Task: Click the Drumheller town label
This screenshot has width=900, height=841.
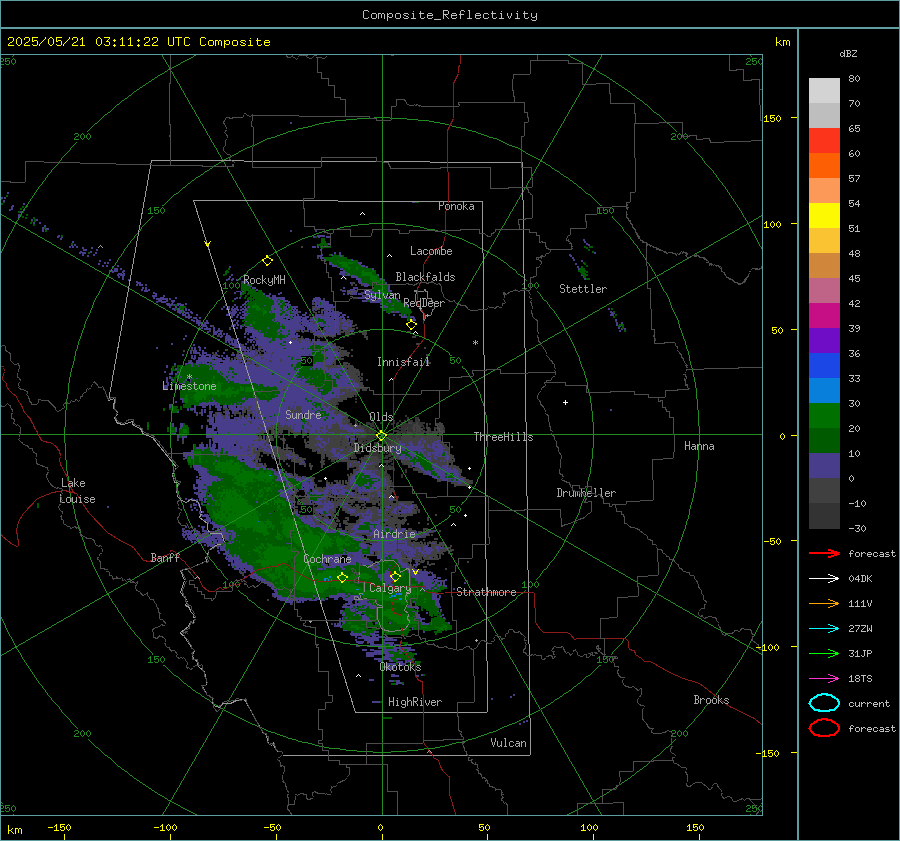Action: click(586, 493)
